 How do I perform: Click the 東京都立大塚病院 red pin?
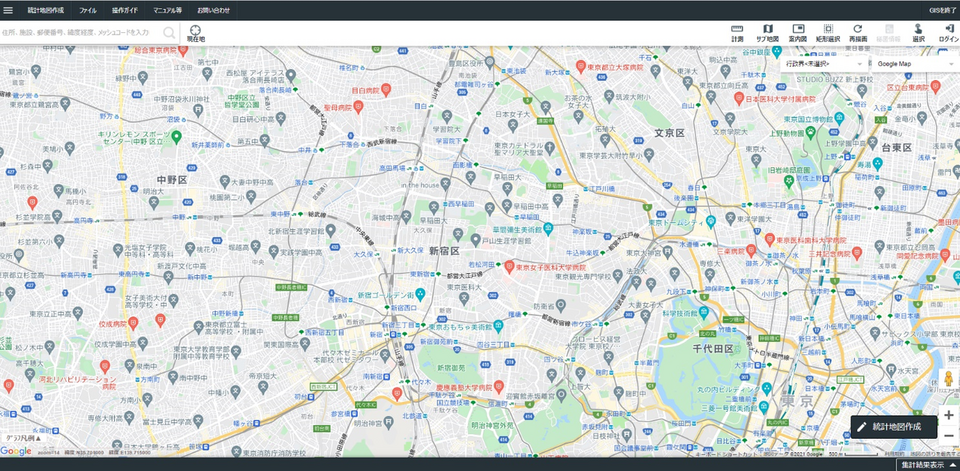pos(581,66)
